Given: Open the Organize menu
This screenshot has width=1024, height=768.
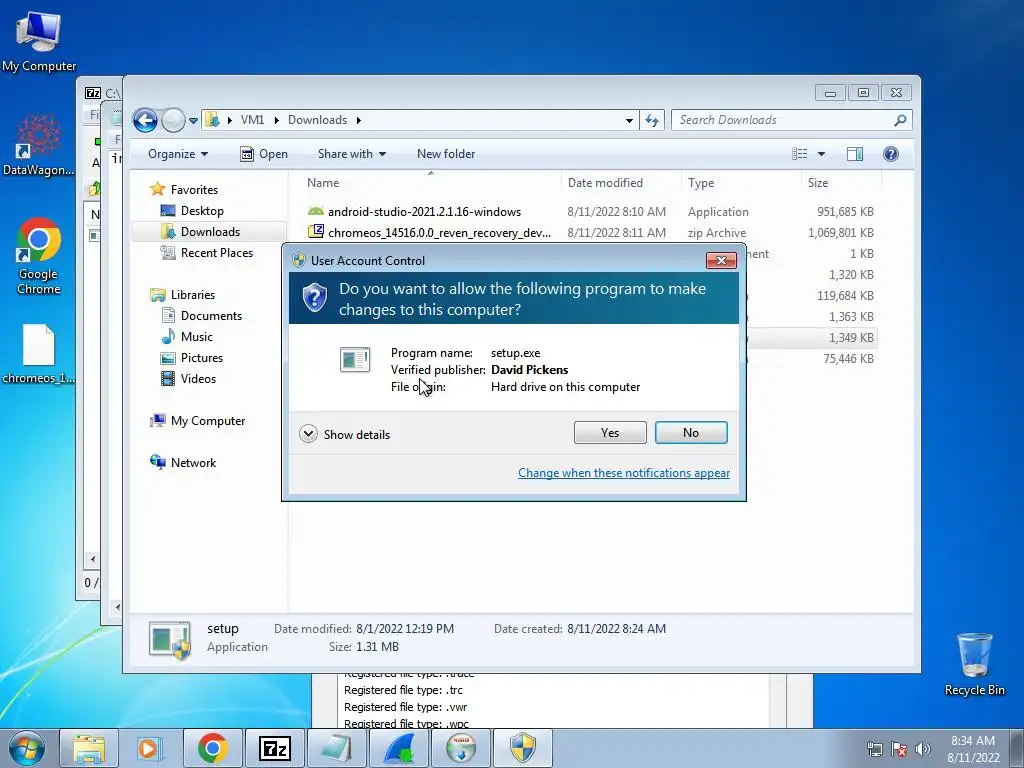Looking at the screenshot, I should pyautogui.click(x=178, y=154).
